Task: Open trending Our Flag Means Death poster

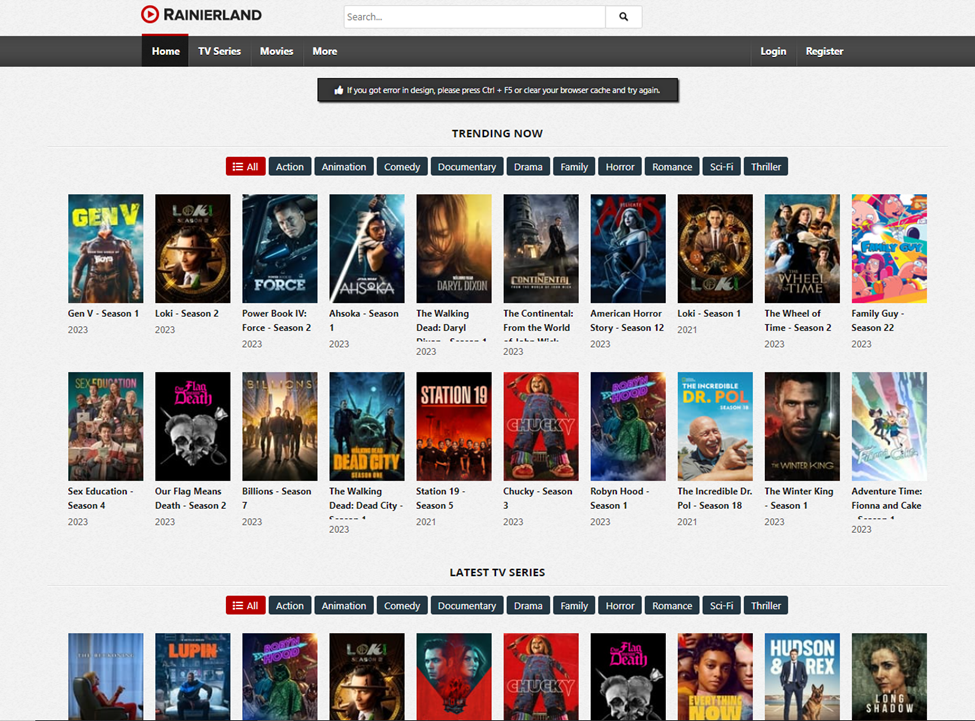Action: (x=193, y=426)
